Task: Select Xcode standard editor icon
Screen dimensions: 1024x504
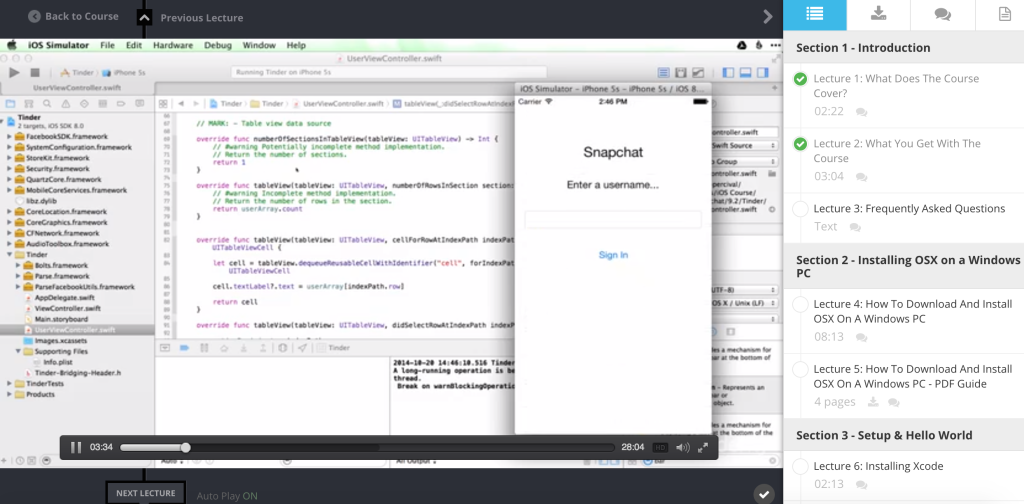Action: [664, 72]
